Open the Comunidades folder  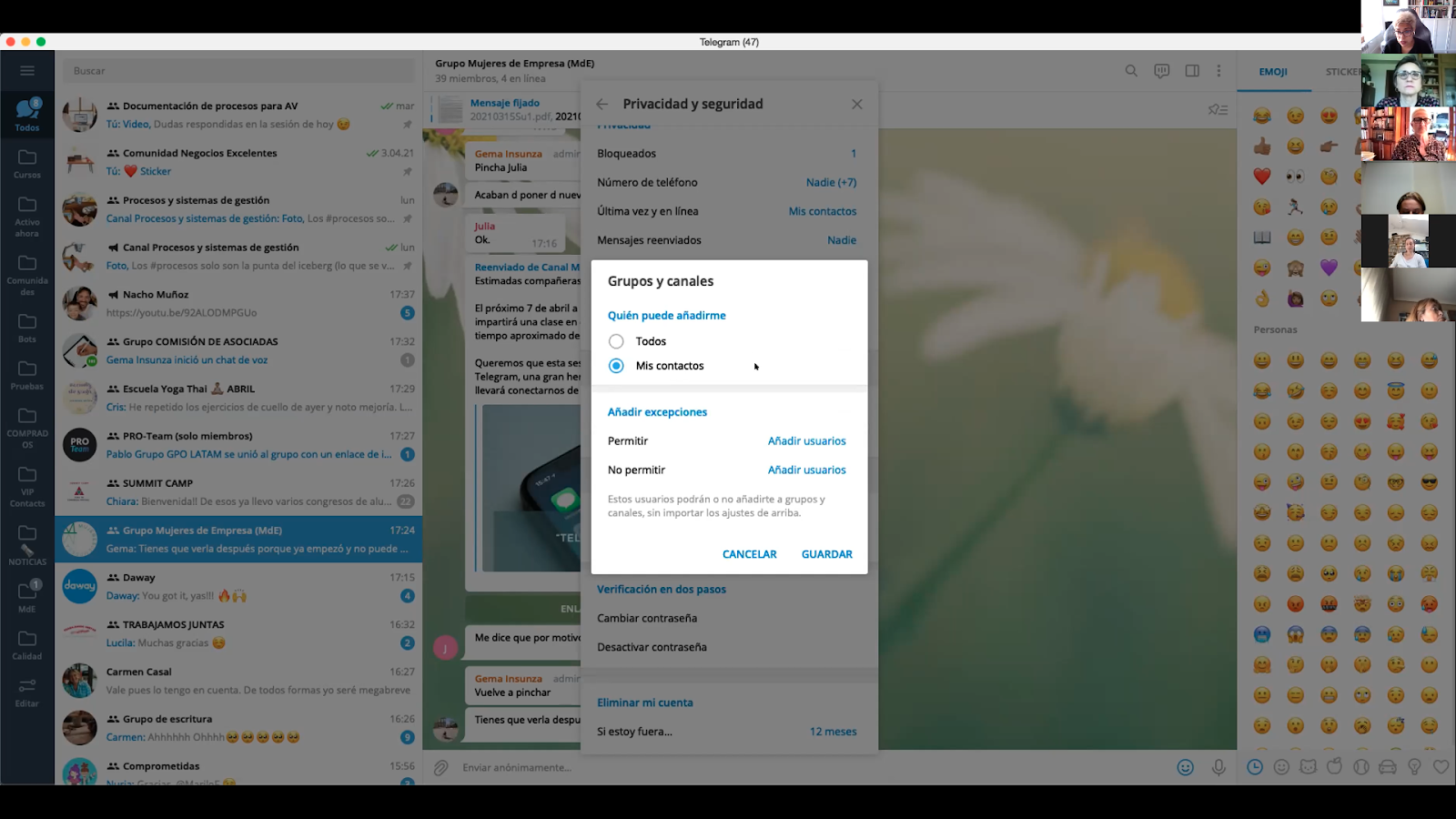(x=27, y=274)
